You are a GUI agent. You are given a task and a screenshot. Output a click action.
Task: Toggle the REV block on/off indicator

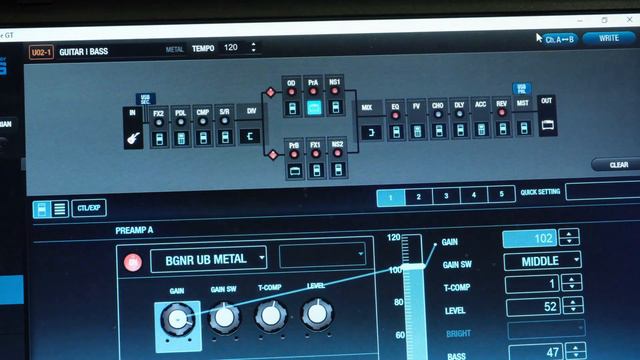click(502, 112)
